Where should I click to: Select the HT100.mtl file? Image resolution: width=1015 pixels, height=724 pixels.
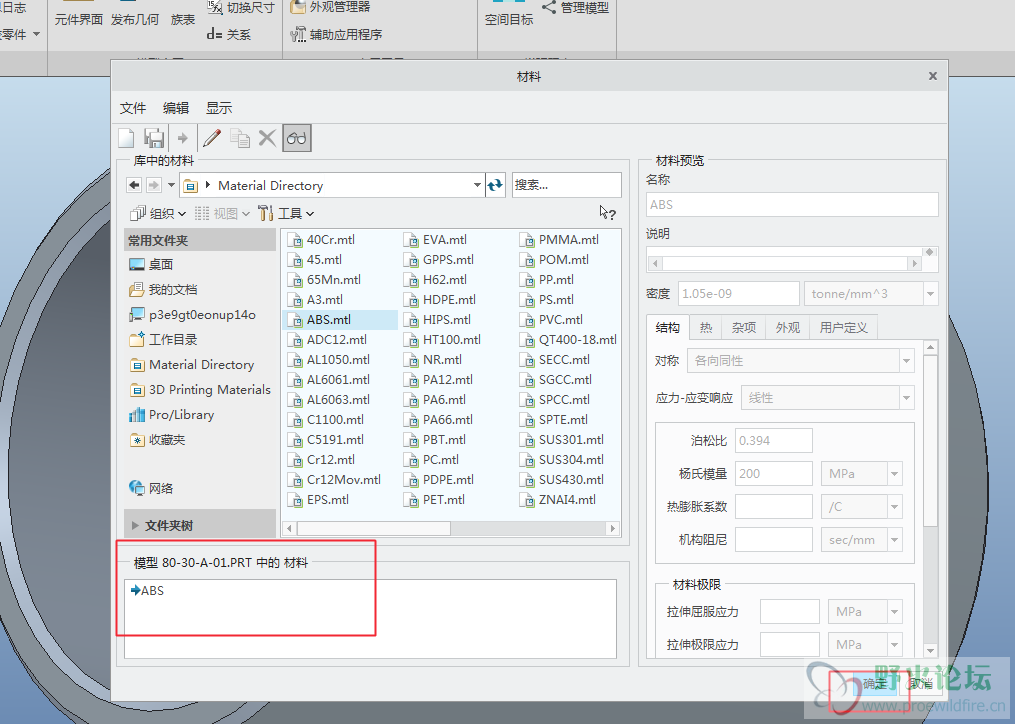point(443,339)
